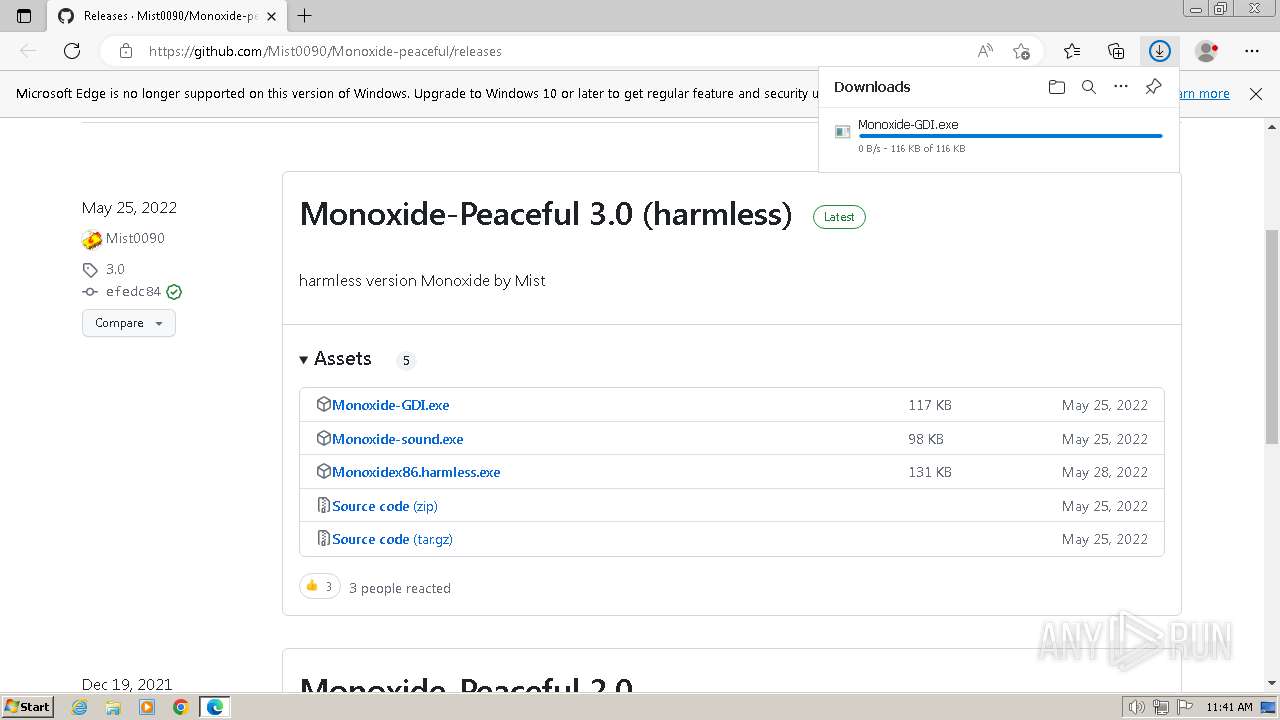Click the Latest release badge
Viewport: 1280px width, 720px height.
coord(839,217)
